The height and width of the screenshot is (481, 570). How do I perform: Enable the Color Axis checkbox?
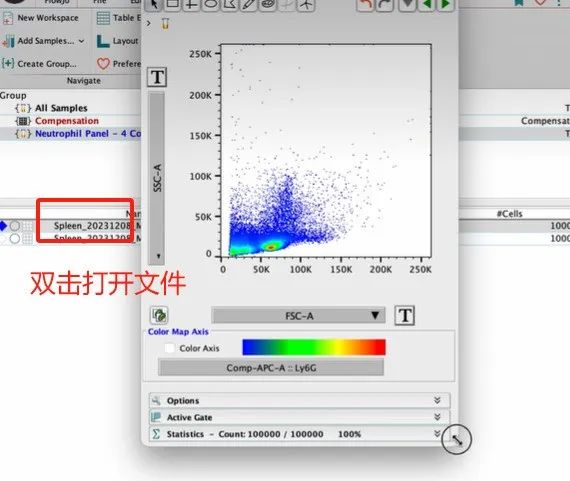pyautogui.click(x=169, y=348)
